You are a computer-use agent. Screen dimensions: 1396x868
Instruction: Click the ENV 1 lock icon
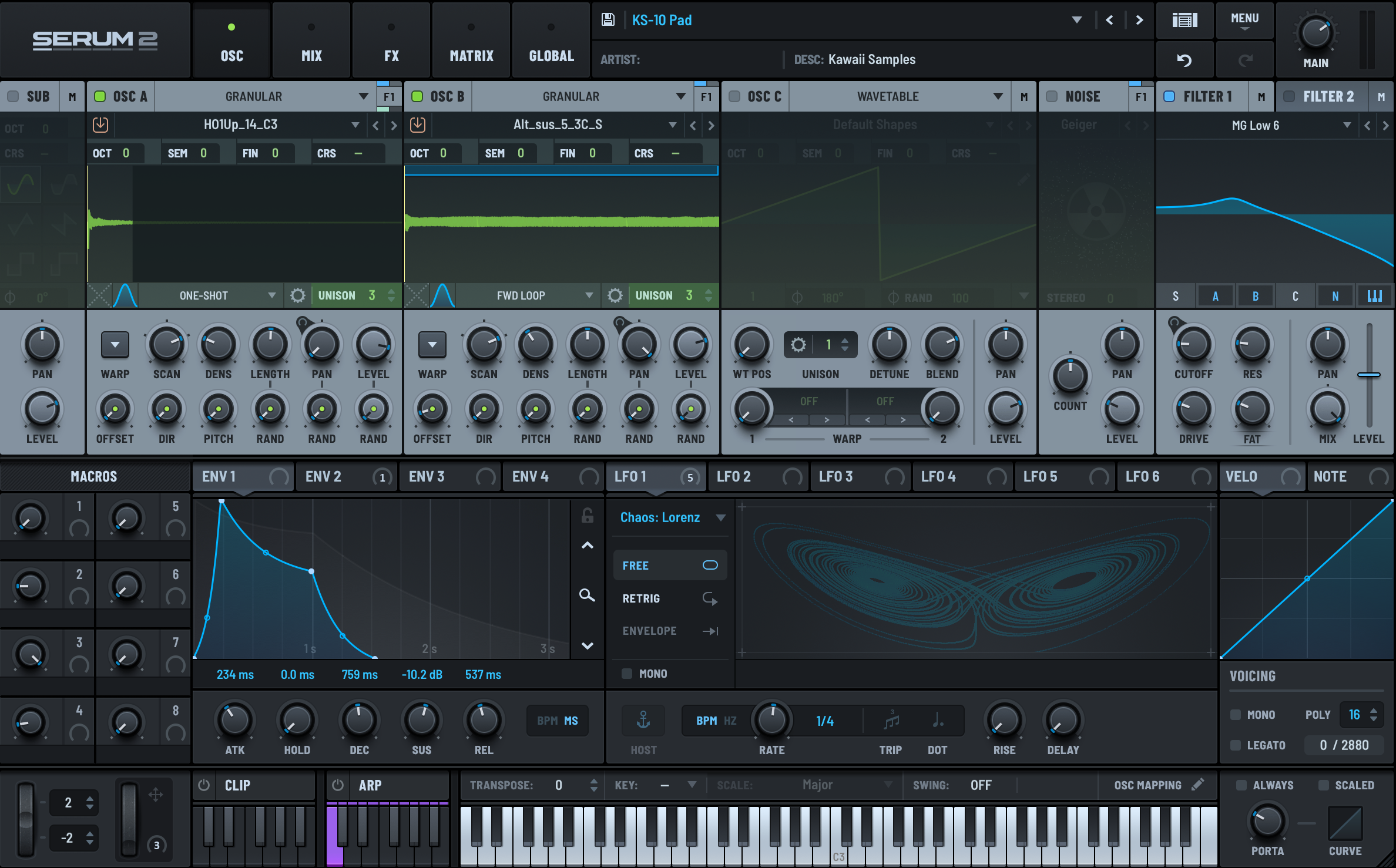point(587,516)
